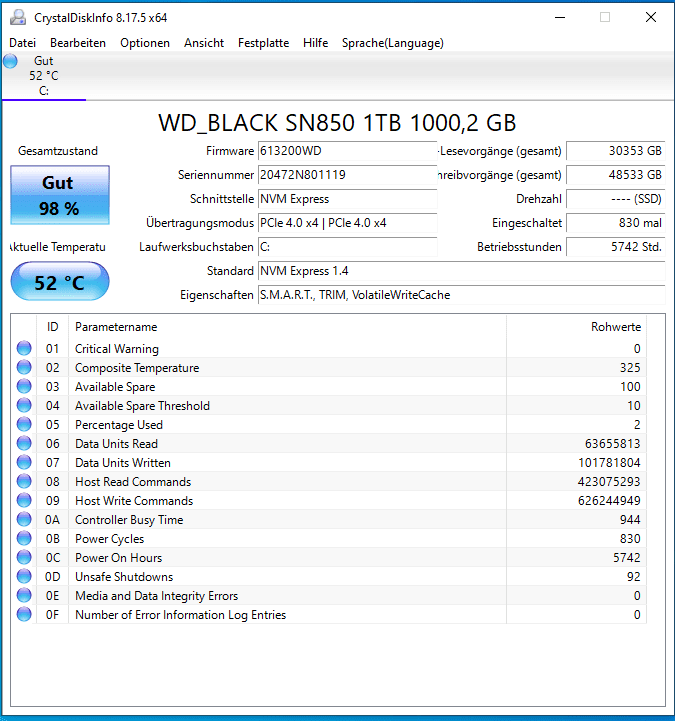Viewport: 675px width, 721px height.
Task: Click the Lesevorgänge value 30353 GB
Action: point(615,151)
